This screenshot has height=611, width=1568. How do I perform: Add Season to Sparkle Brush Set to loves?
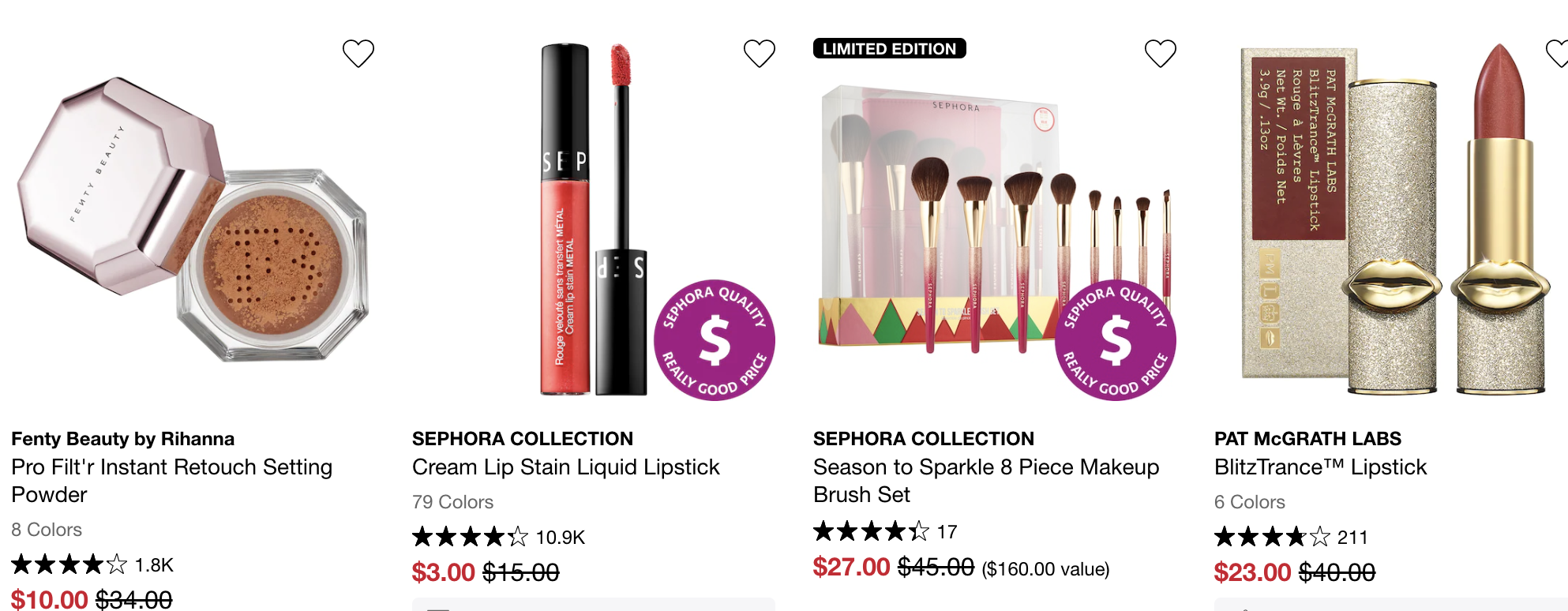coord(1161,53)
